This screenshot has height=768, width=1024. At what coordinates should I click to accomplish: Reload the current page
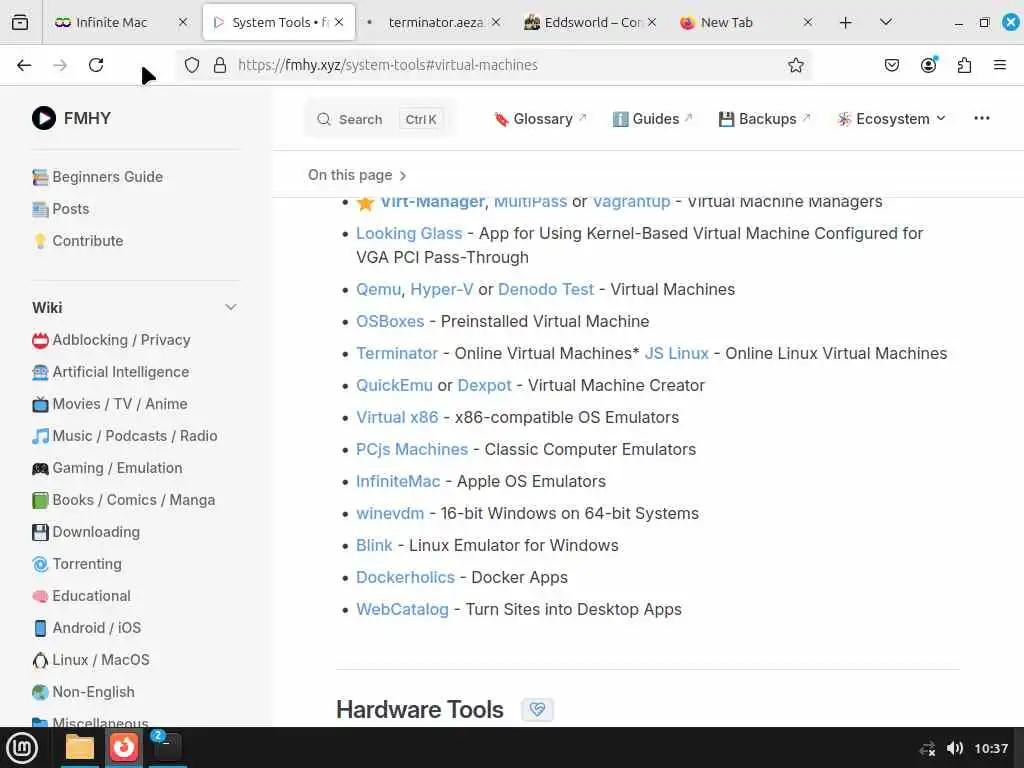point(96,65)
